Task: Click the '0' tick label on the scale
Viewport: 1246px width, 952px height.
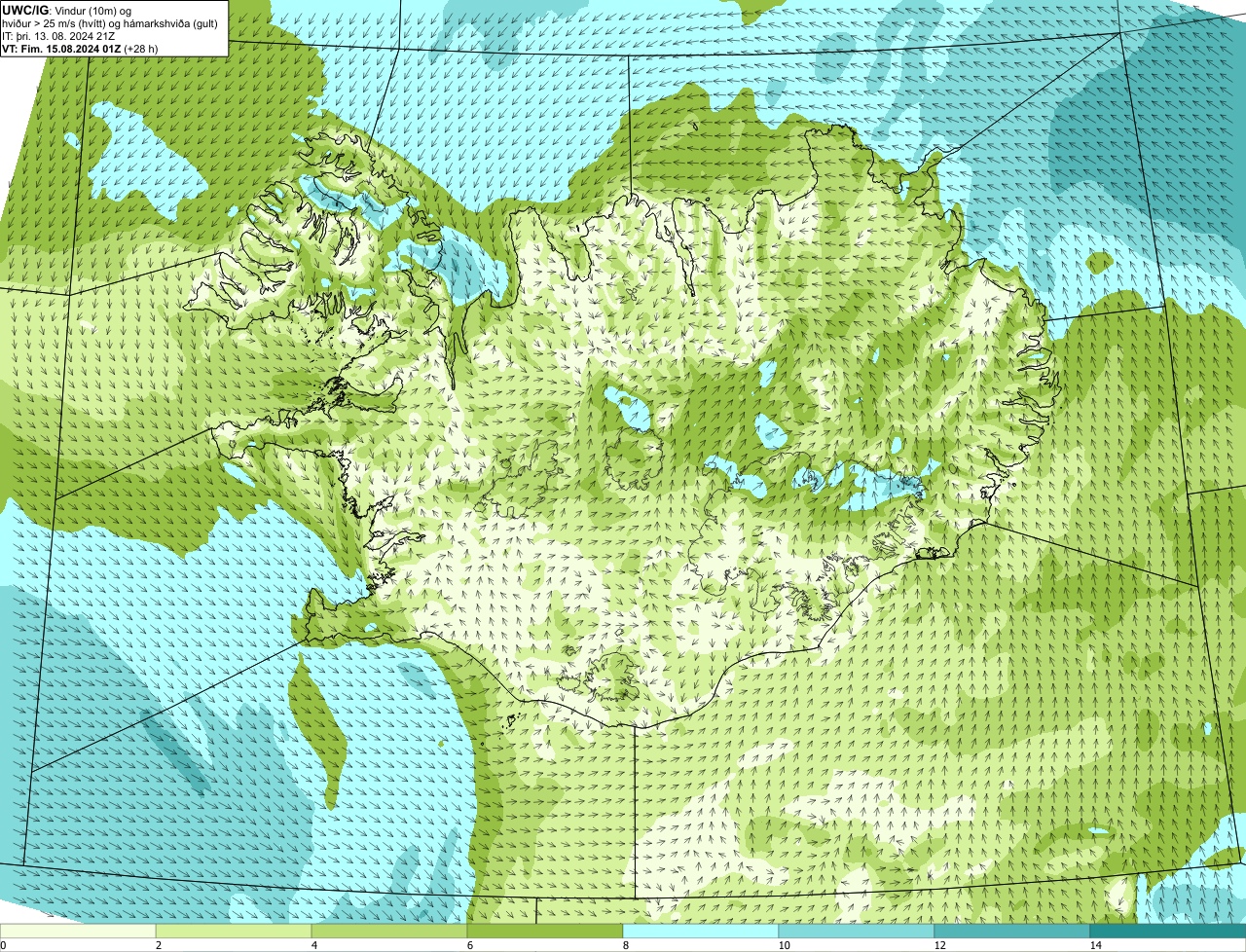Action: pos(3,945)
